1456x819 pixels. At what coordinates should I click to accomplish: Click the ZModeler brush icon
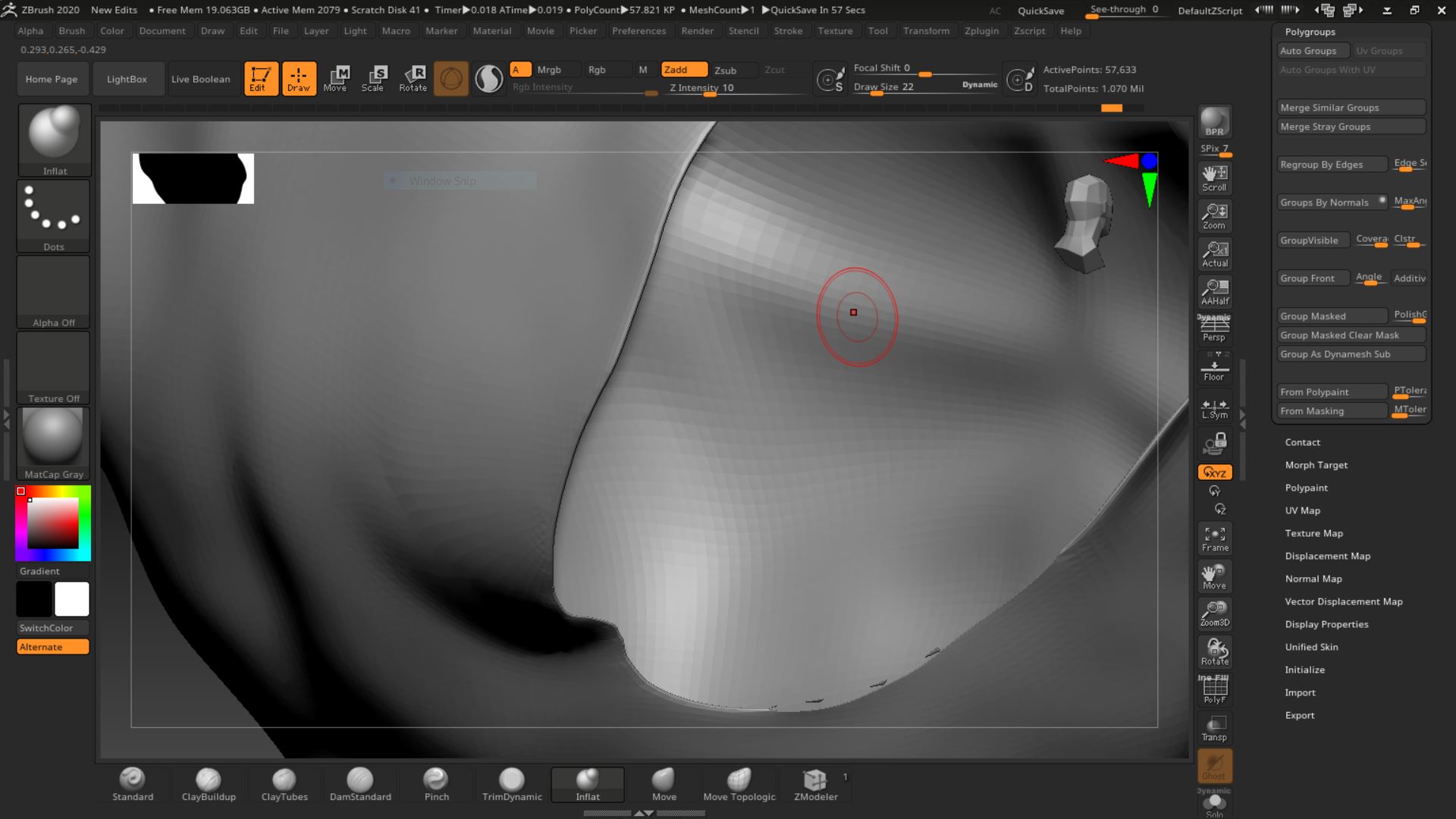coord(815,780)
